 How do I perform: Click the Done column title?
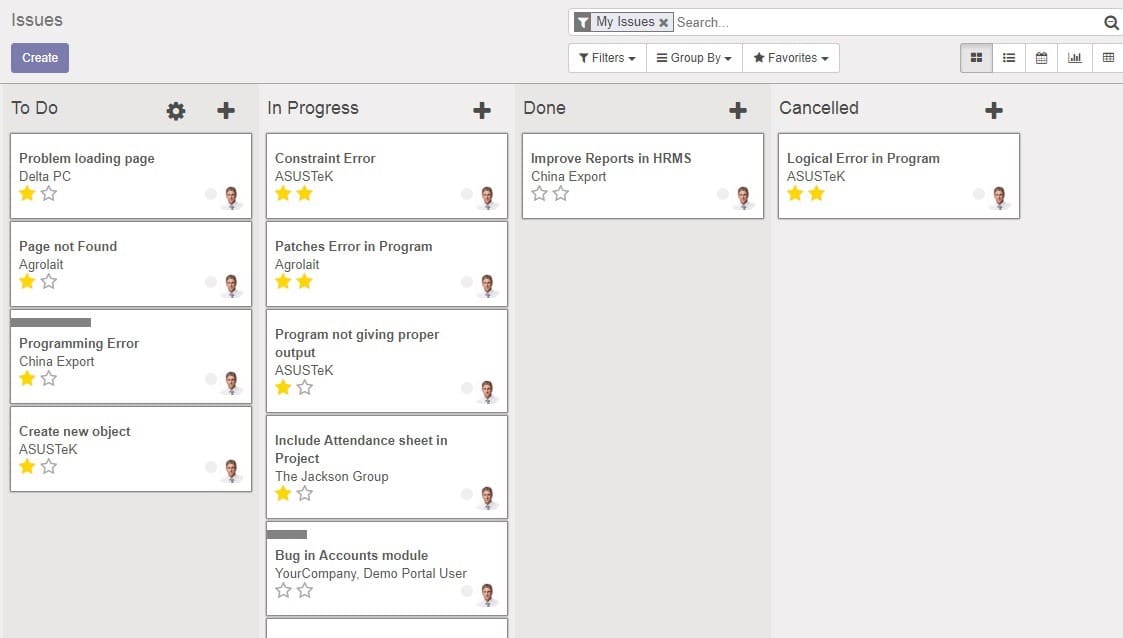click(544, 108)
